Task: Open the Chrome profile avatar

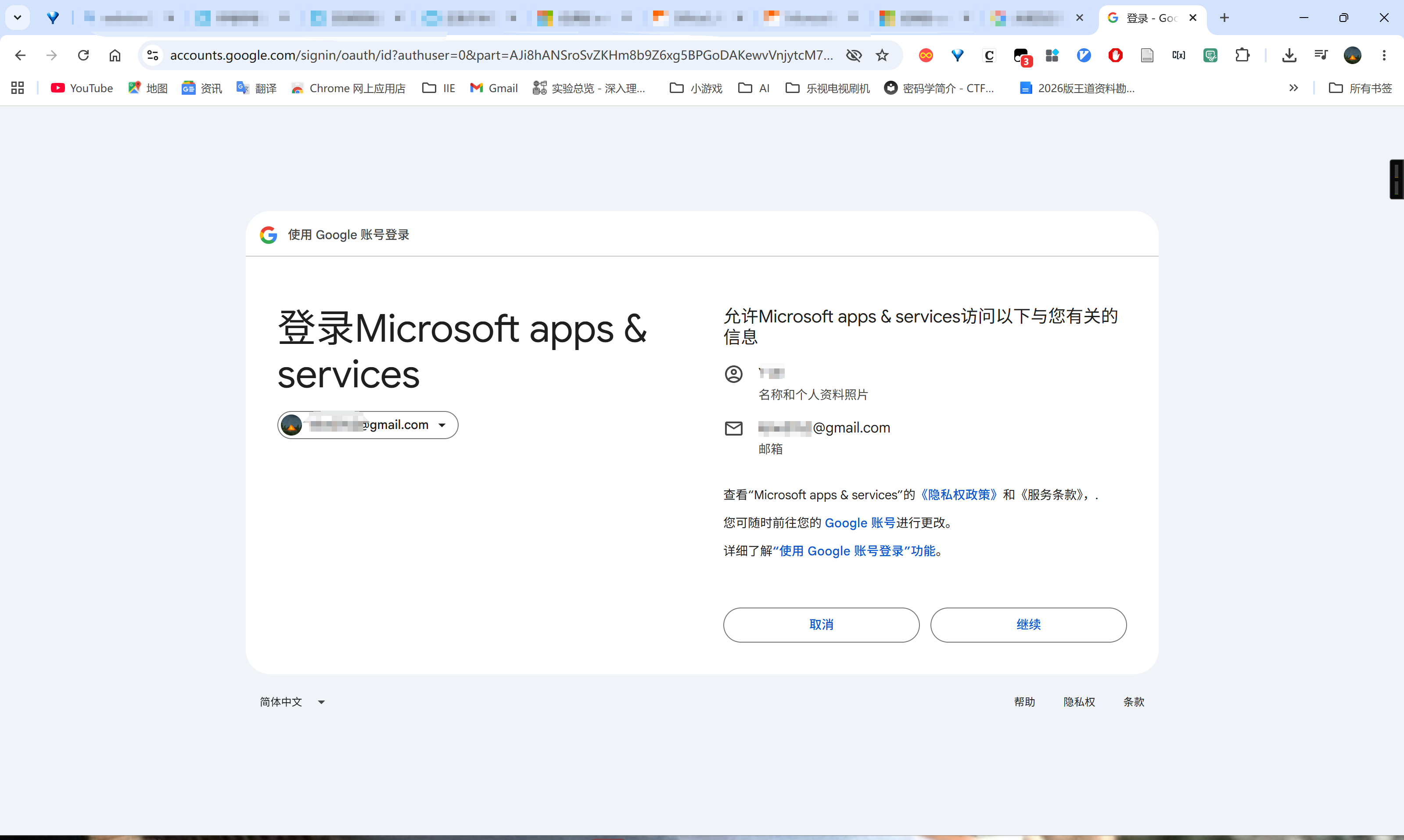Action: point(1353,55)
